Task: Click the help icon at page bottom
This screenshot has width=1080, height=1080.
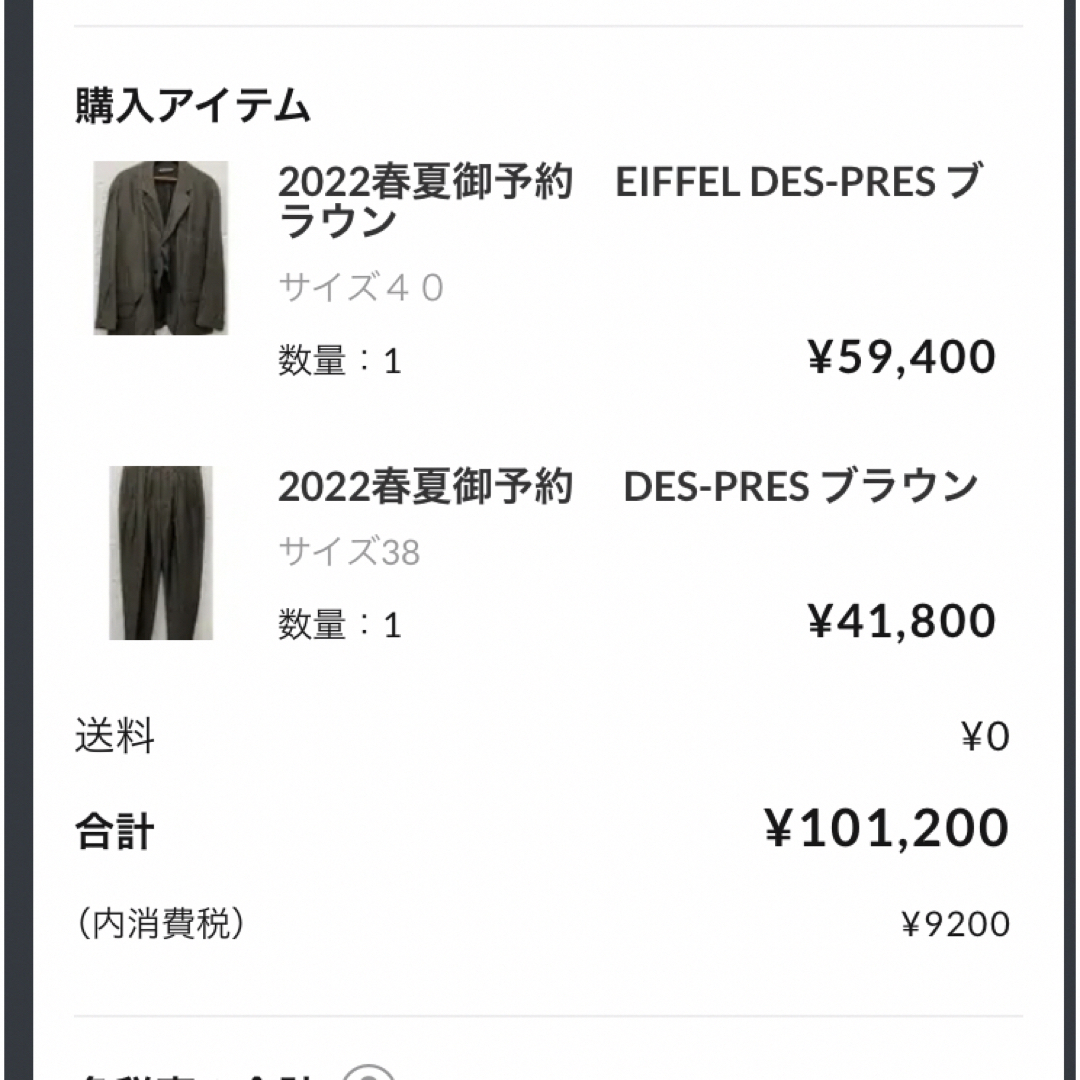Action: [x=369, y=1072]
